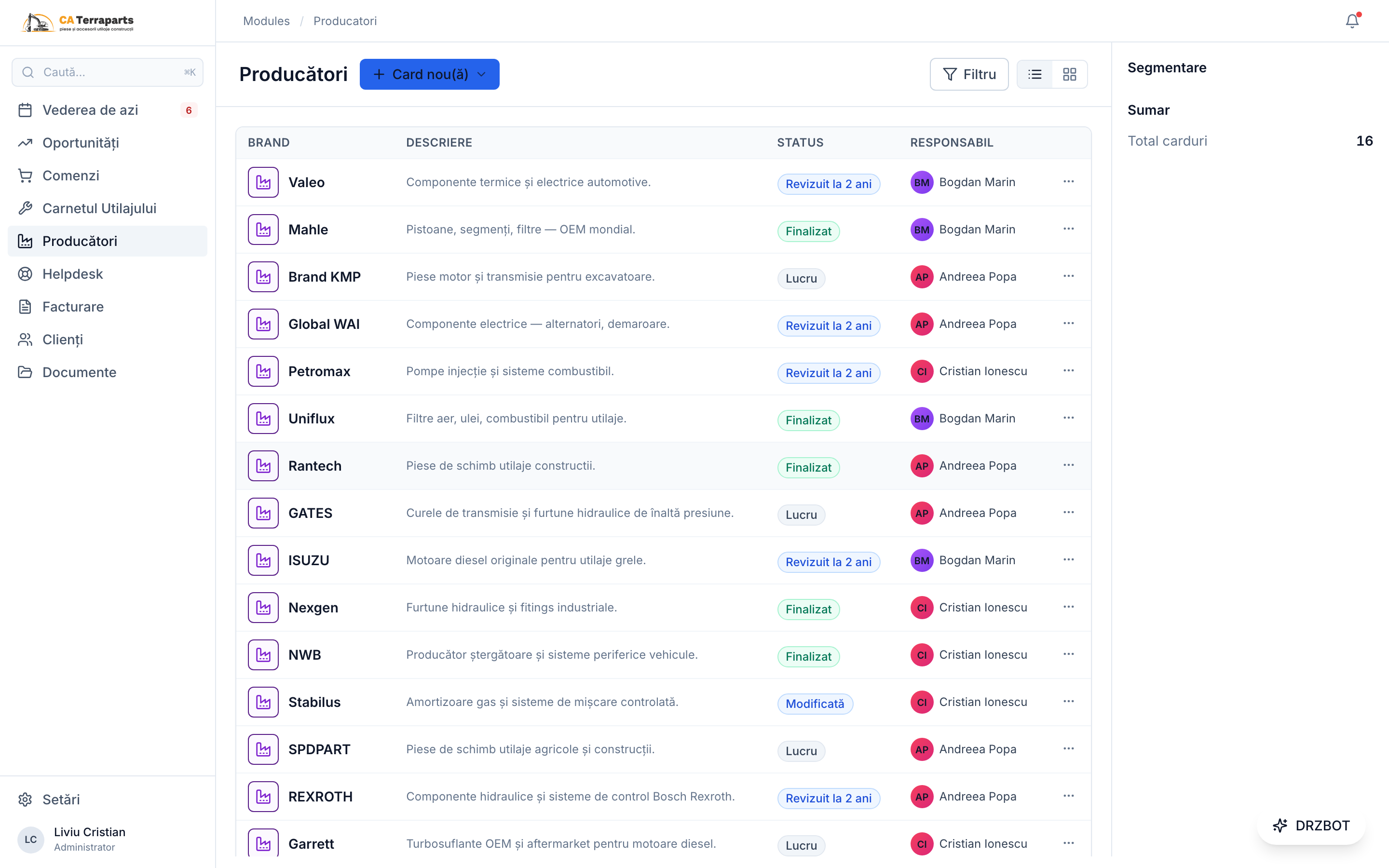Viewport: 1389px width, 868px height.
Task: Click the Caută search field
Action: tap(108, 72)
